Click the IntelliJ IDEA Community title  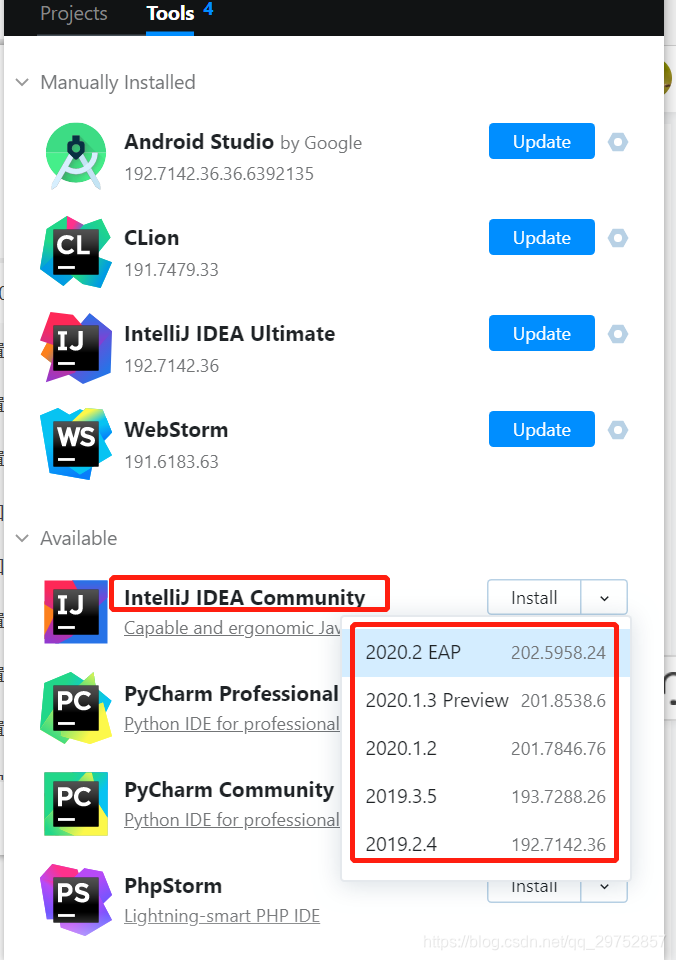point(244,598)
